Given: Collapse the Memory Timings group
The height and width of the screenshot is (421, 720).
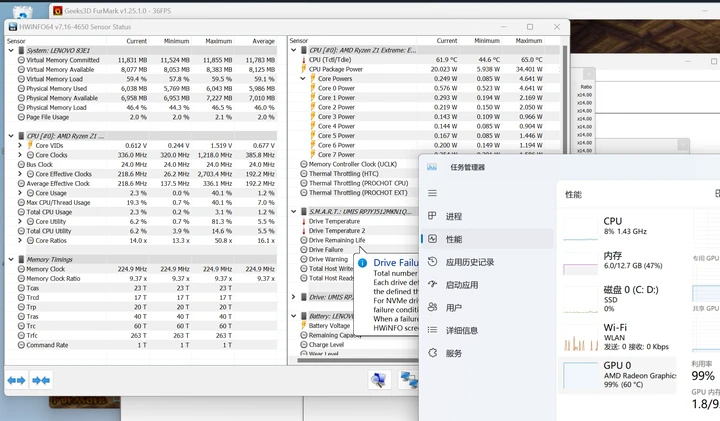Looking at the screenshot, I should coord(11,259).
